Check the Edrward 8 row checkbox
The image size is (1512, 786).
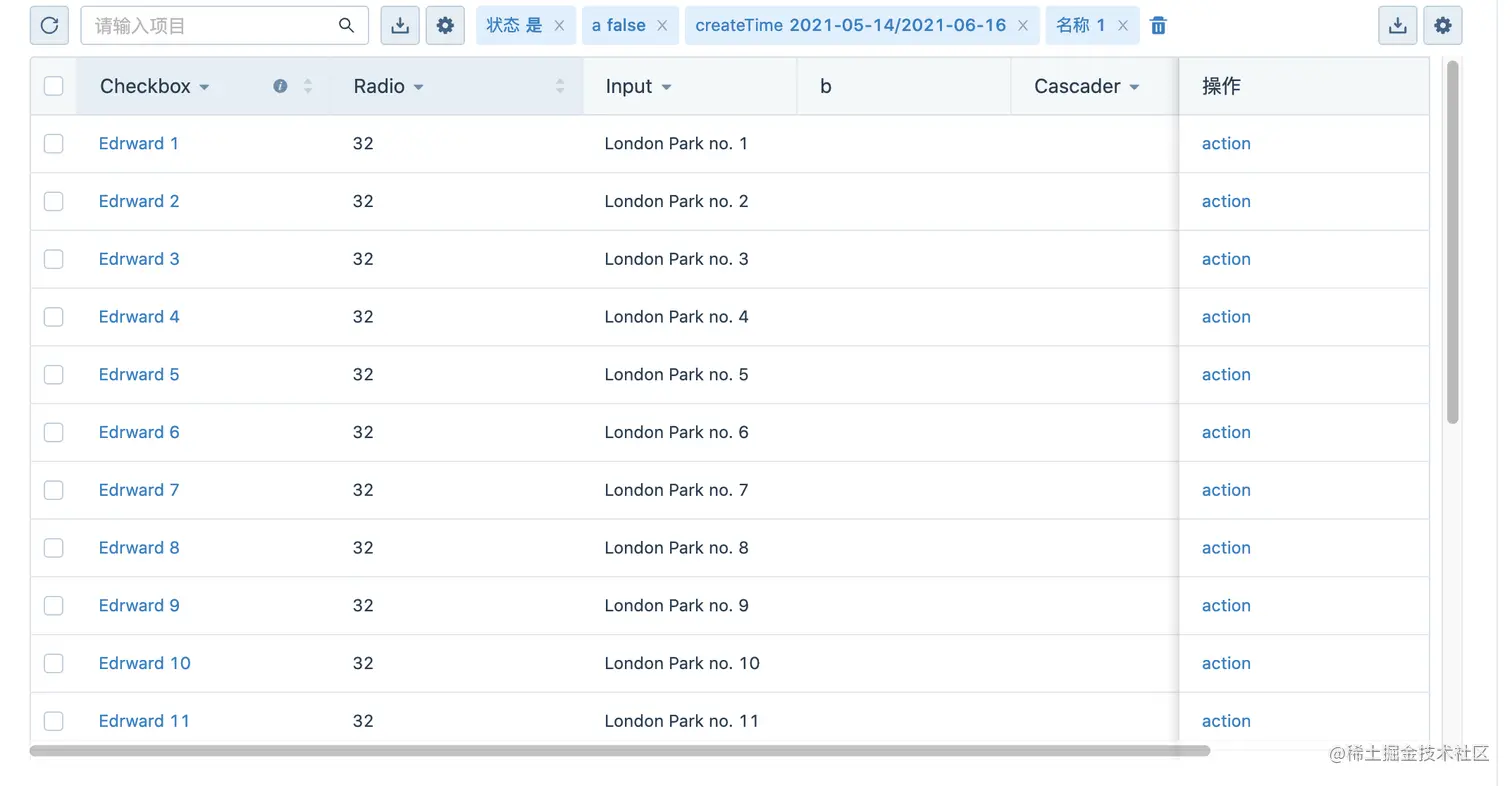54,548
